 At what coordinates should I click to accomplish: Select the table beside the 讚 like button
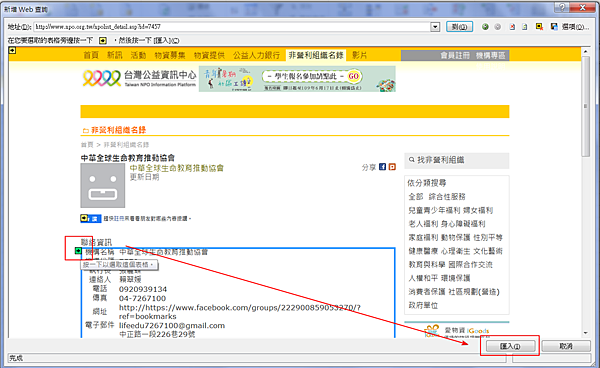tap(84, 218)
